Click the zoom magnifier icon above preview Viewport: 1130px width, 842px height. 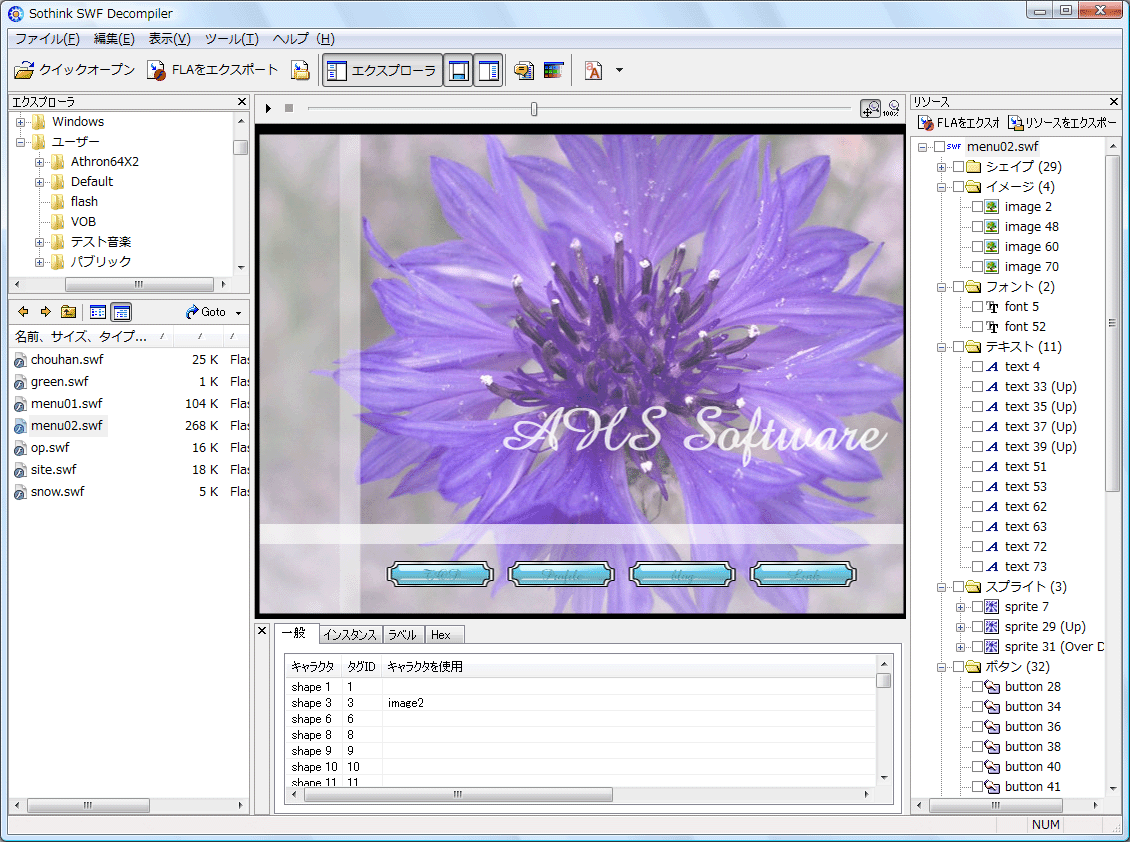[x=871, y=108]
